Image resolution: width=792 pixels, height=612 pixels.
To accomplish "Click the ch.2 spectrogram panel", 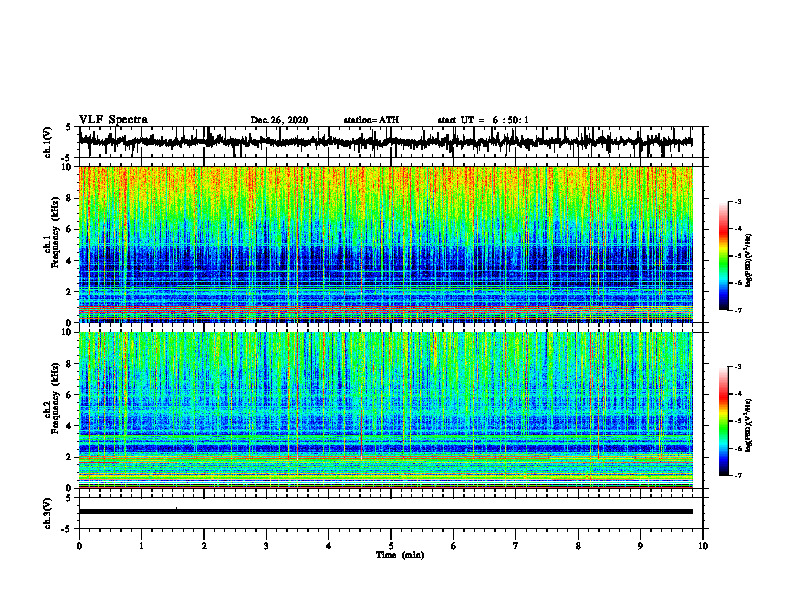I will pos(385,410).
